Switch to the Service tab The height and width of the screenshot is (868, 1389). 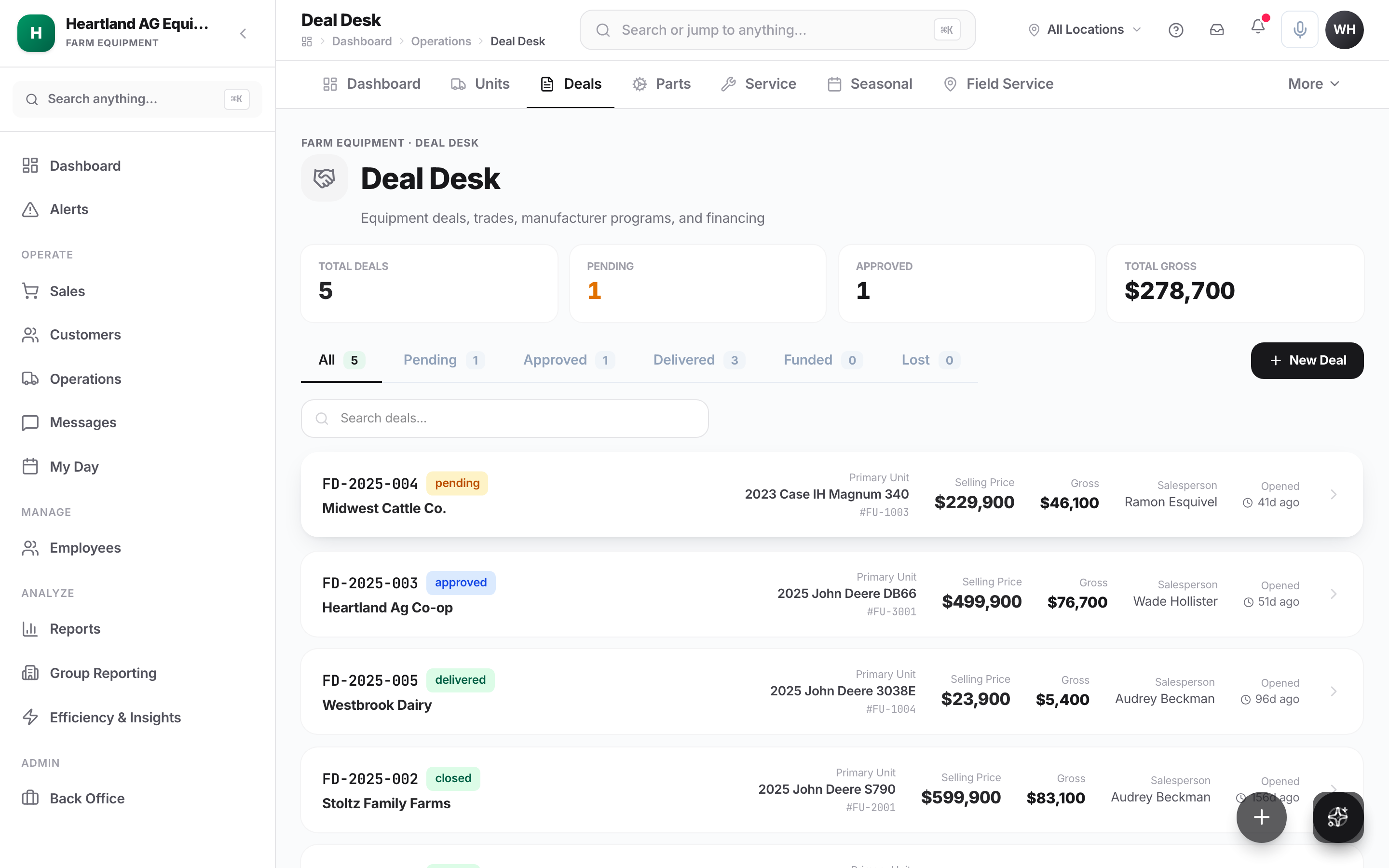(758, 84)
